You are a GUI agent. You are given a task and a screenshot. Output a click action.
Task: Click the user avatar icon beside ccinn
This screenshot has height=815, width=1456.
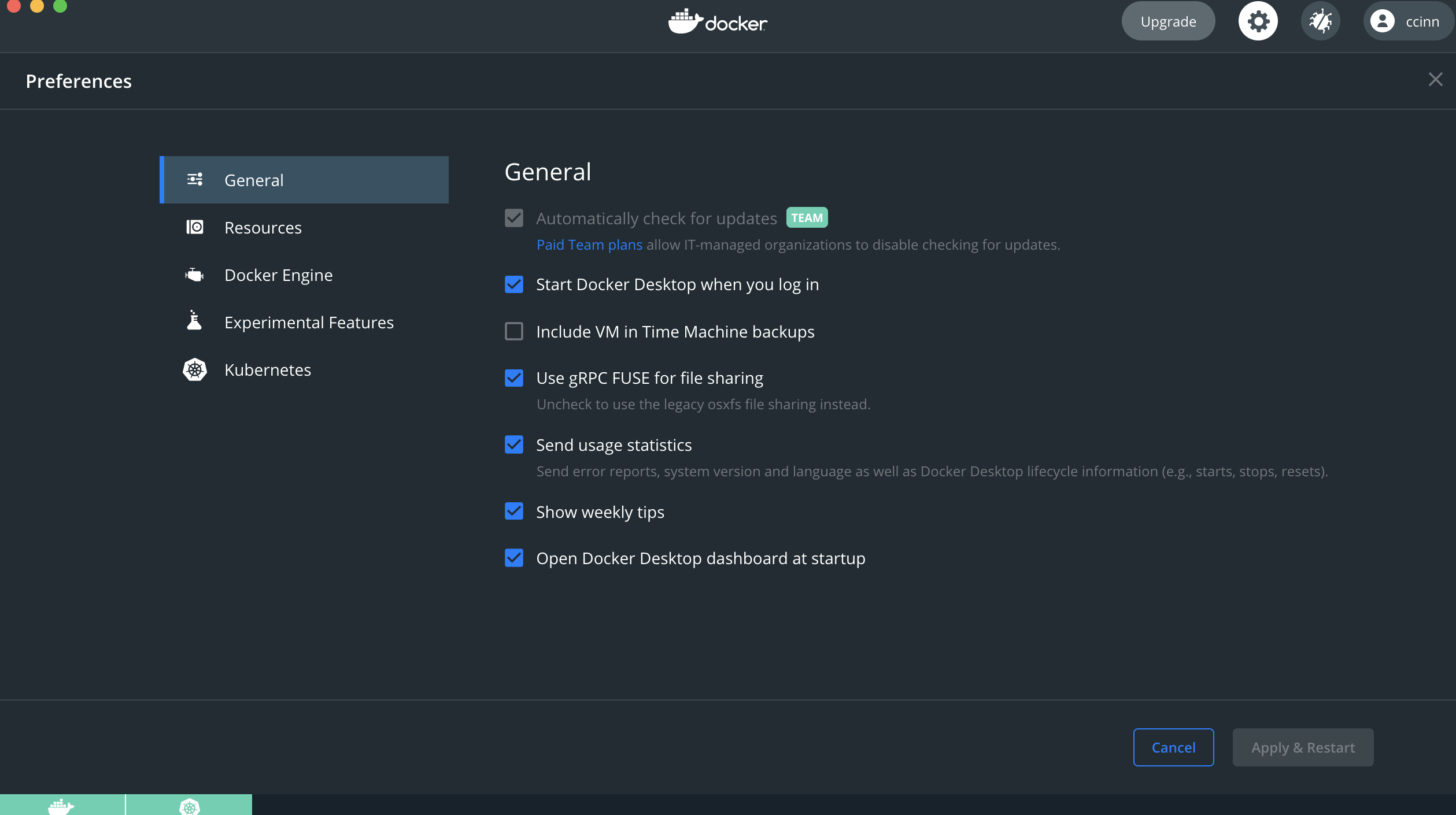pos(1382,21)
